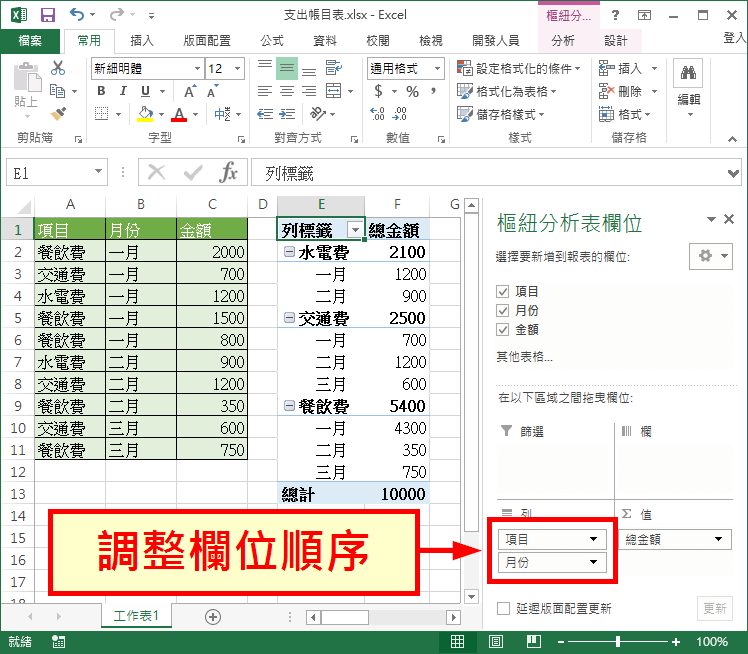Open the Name Box dropdown
Viewport: 748px width, 654px height.
98,172
